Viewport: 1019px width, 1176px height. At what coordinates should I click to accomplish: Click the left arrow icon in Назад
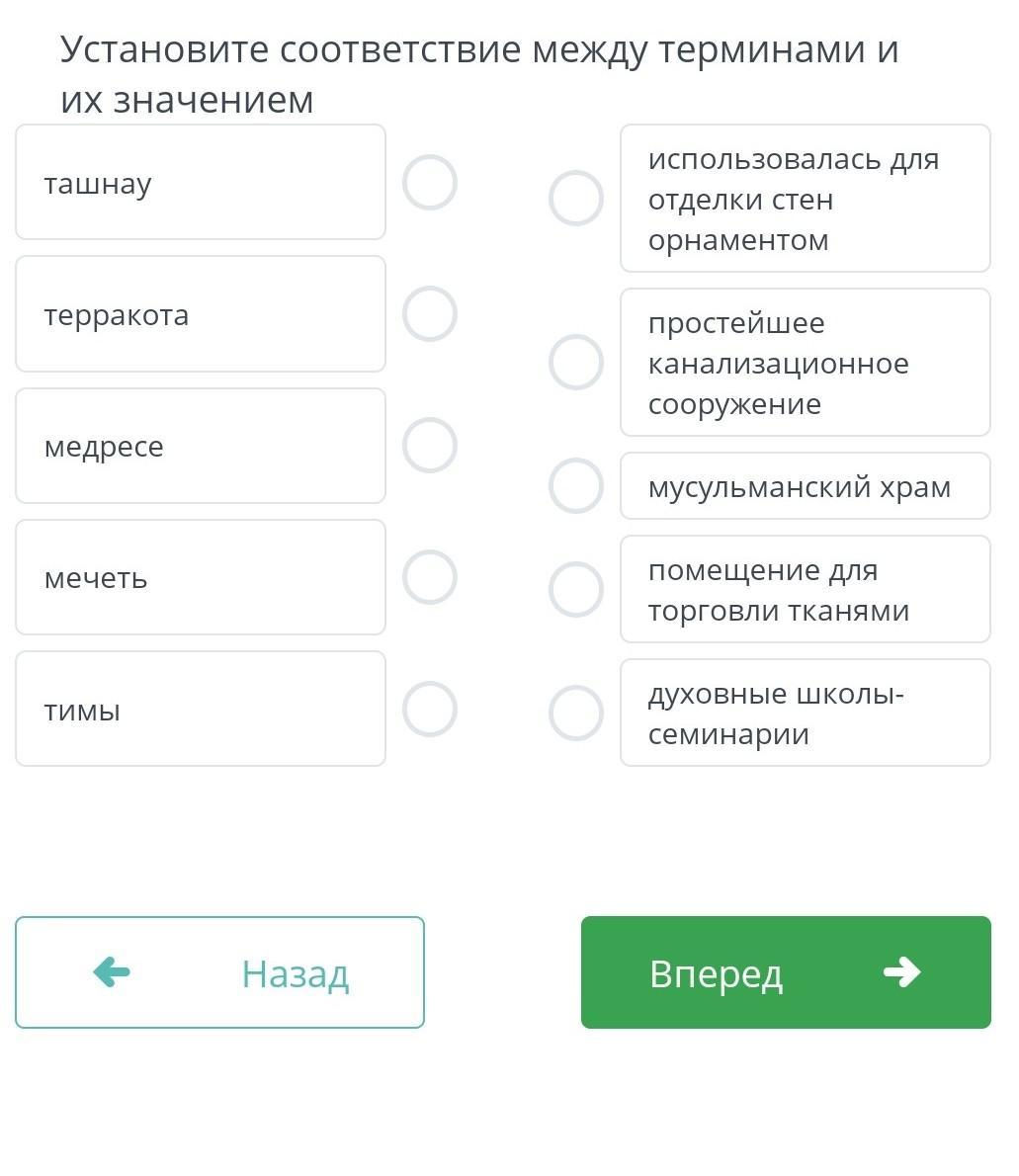[x=112, y=972]
